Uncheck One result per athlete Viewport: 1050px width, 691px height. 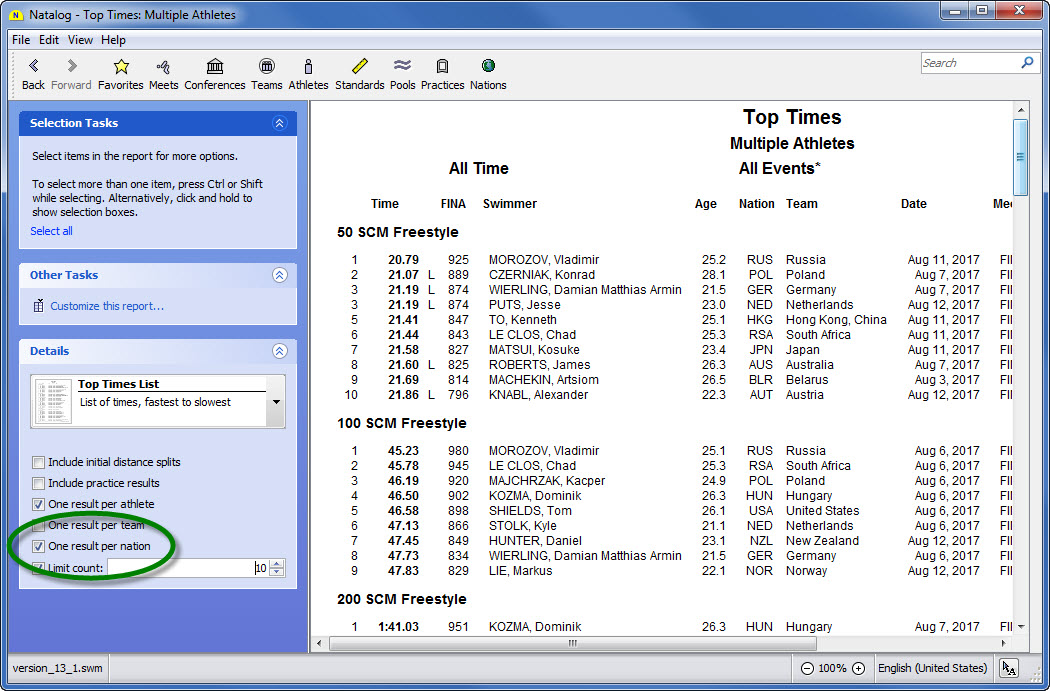pyautogui.click(x=39, y=505)
